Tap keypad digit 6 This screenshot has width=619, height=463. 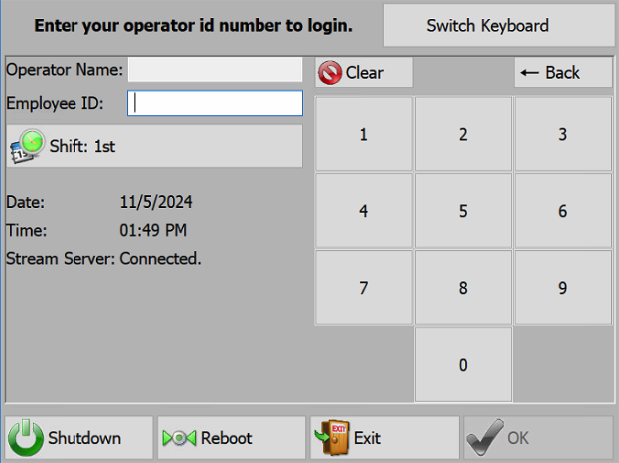click(563, 211)
